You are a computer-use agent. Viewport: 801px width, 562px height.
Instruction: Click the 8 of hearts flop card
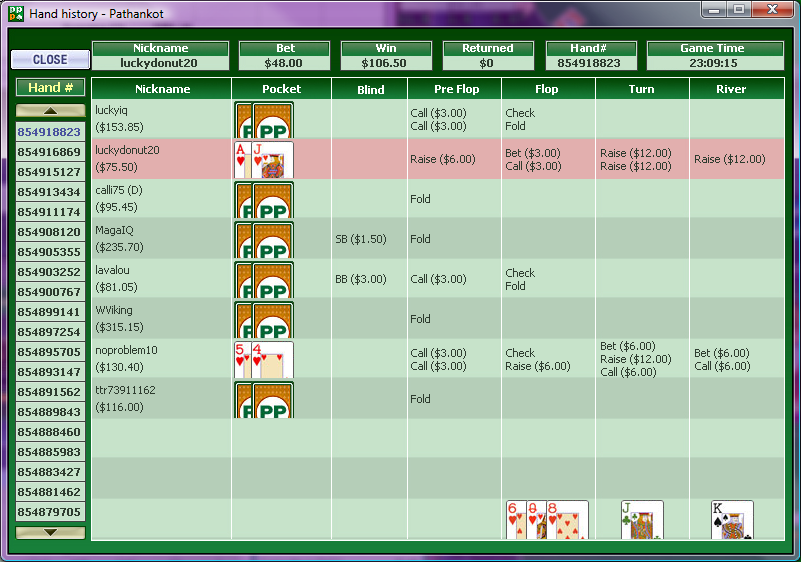(x=567, y=520)
